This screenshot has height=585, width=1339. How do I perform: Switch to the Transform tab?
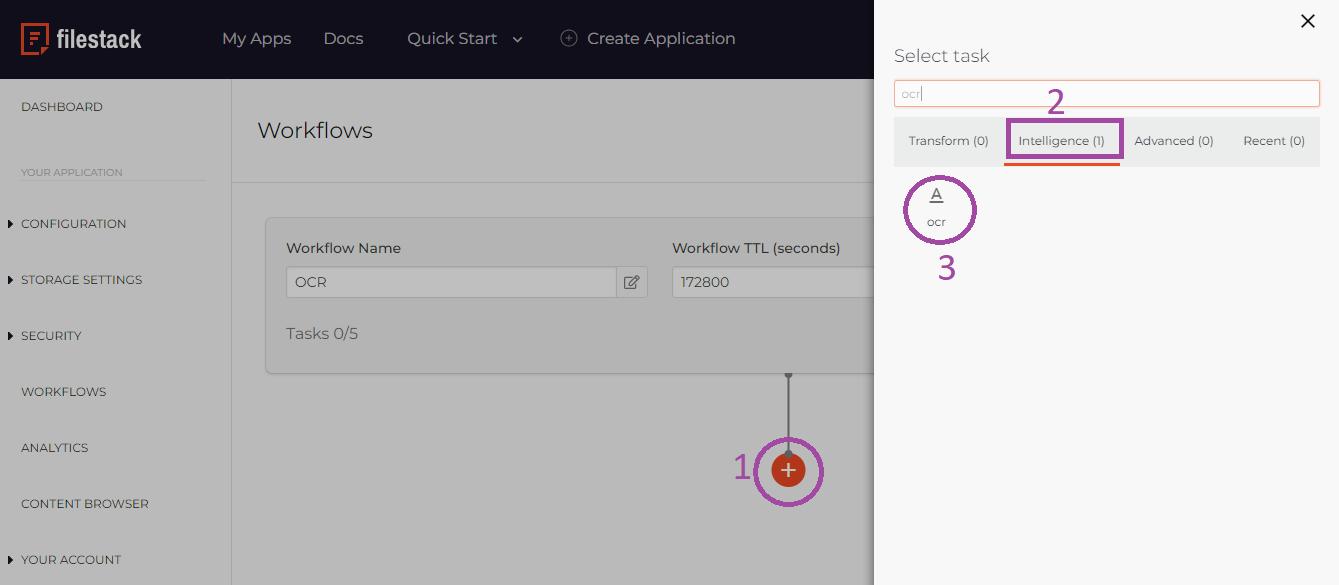[948, 141]
